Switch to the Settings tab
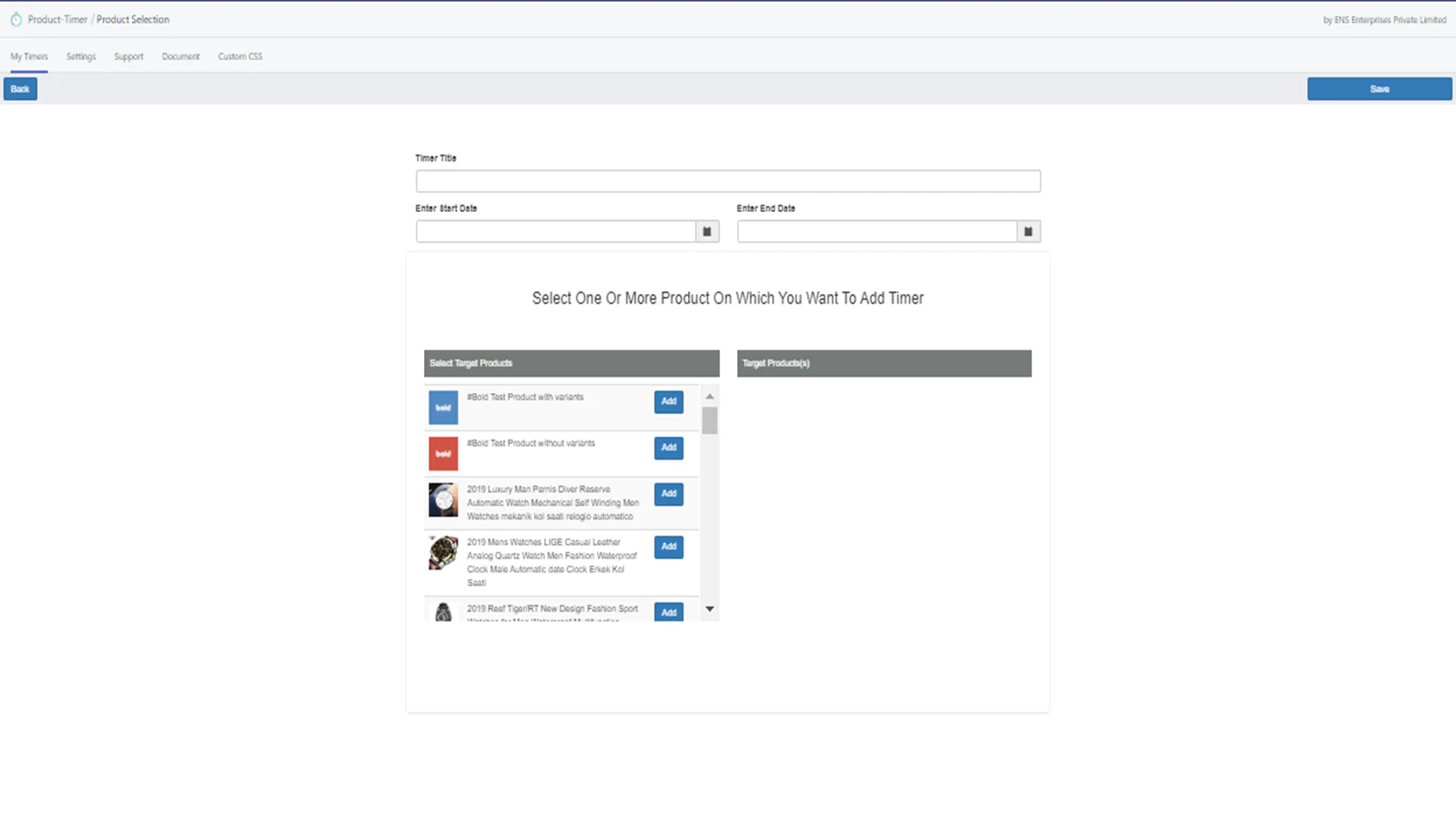 click(81, 56)
